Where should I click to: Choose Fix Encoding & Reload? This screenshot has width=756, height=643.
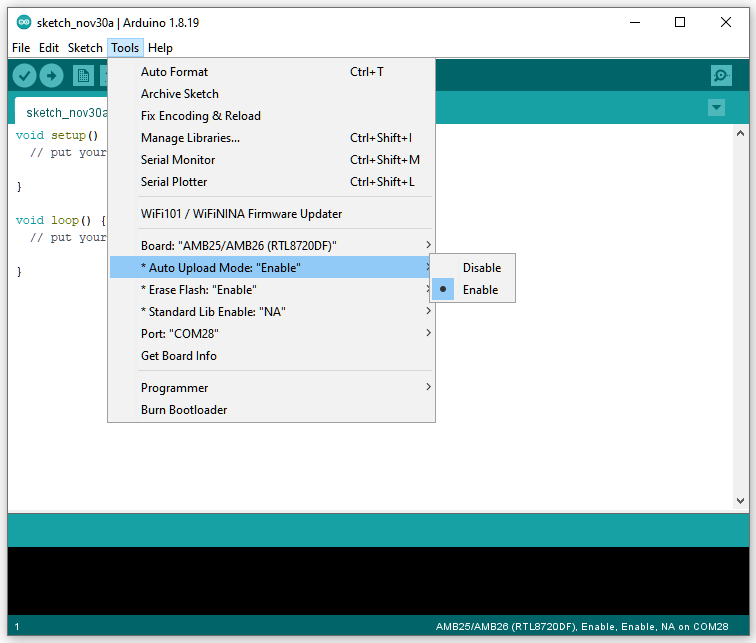click(272, 116)
